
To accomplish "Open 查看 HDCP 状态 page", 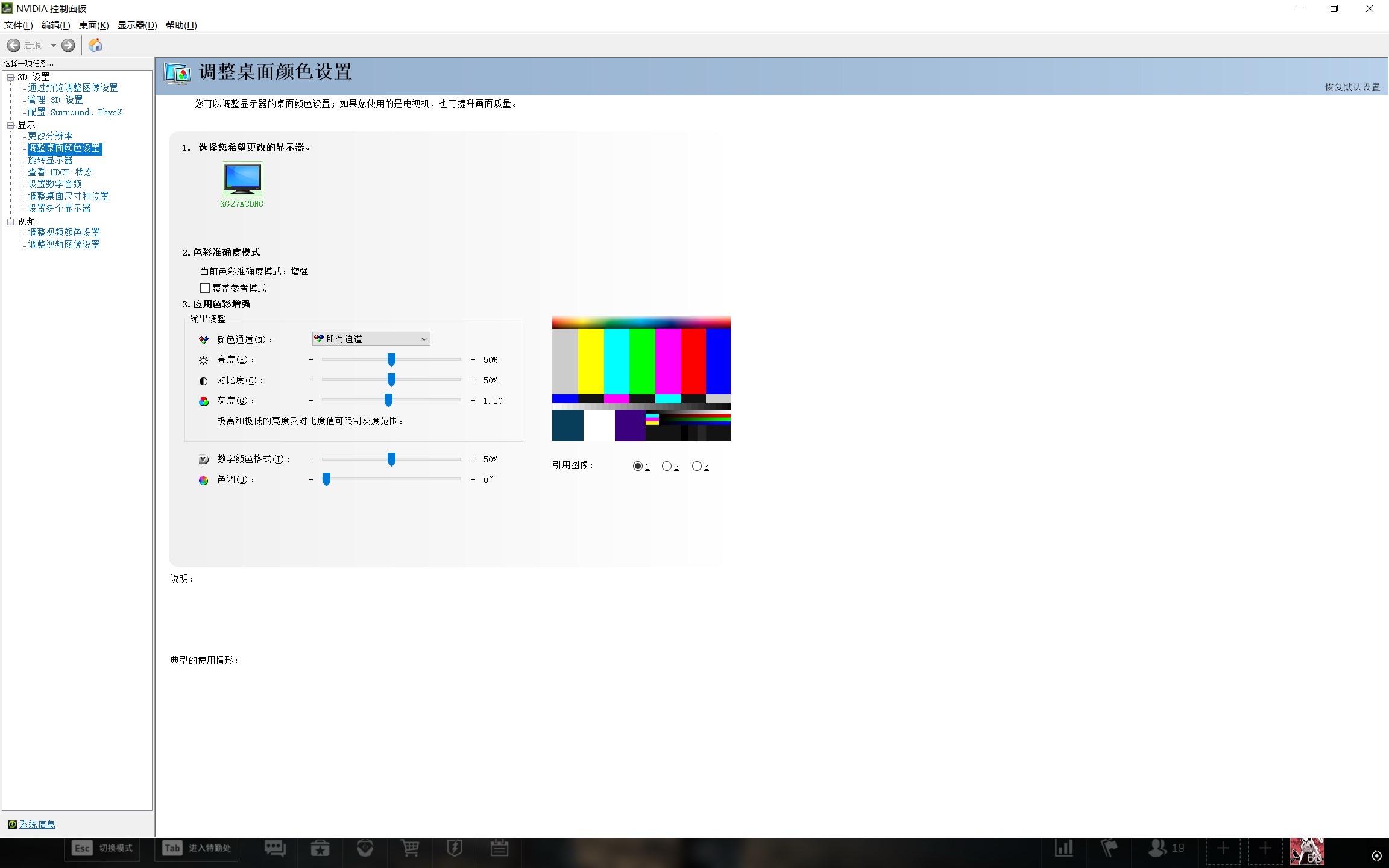I will 60,172.
